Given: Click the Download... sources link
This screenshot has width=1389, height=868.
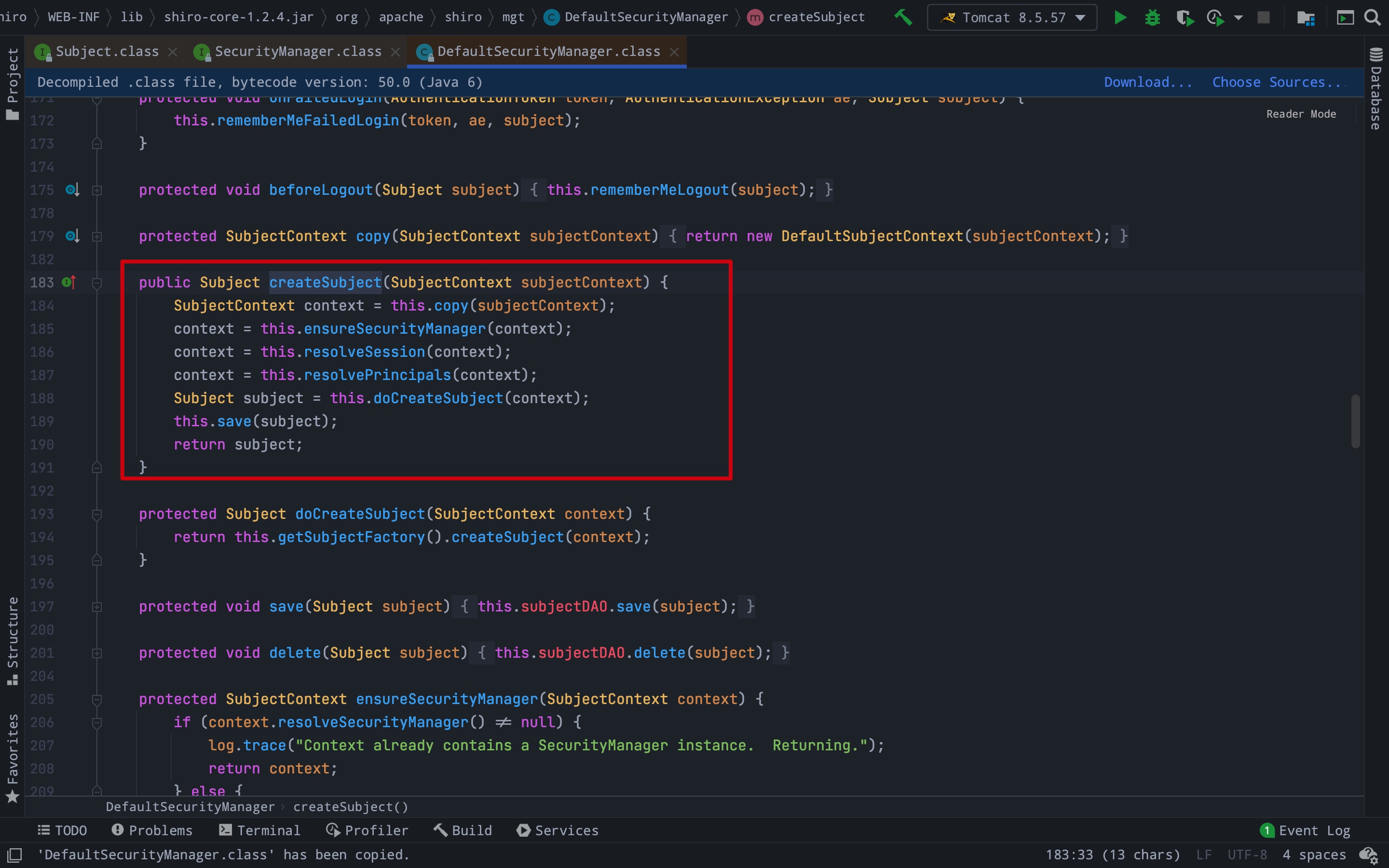Looking at the screenshot, I should (1148, 82).
